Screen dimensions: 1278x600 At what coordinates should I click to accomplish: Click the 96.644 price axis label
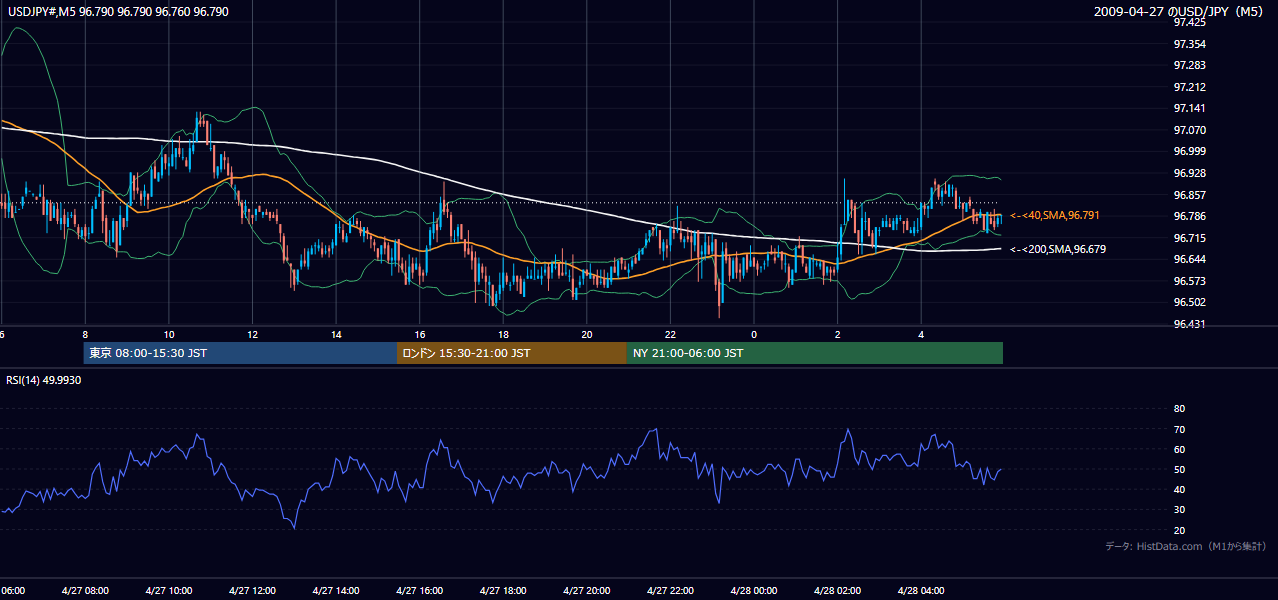pyautogui.click(x=1191, y=259)
